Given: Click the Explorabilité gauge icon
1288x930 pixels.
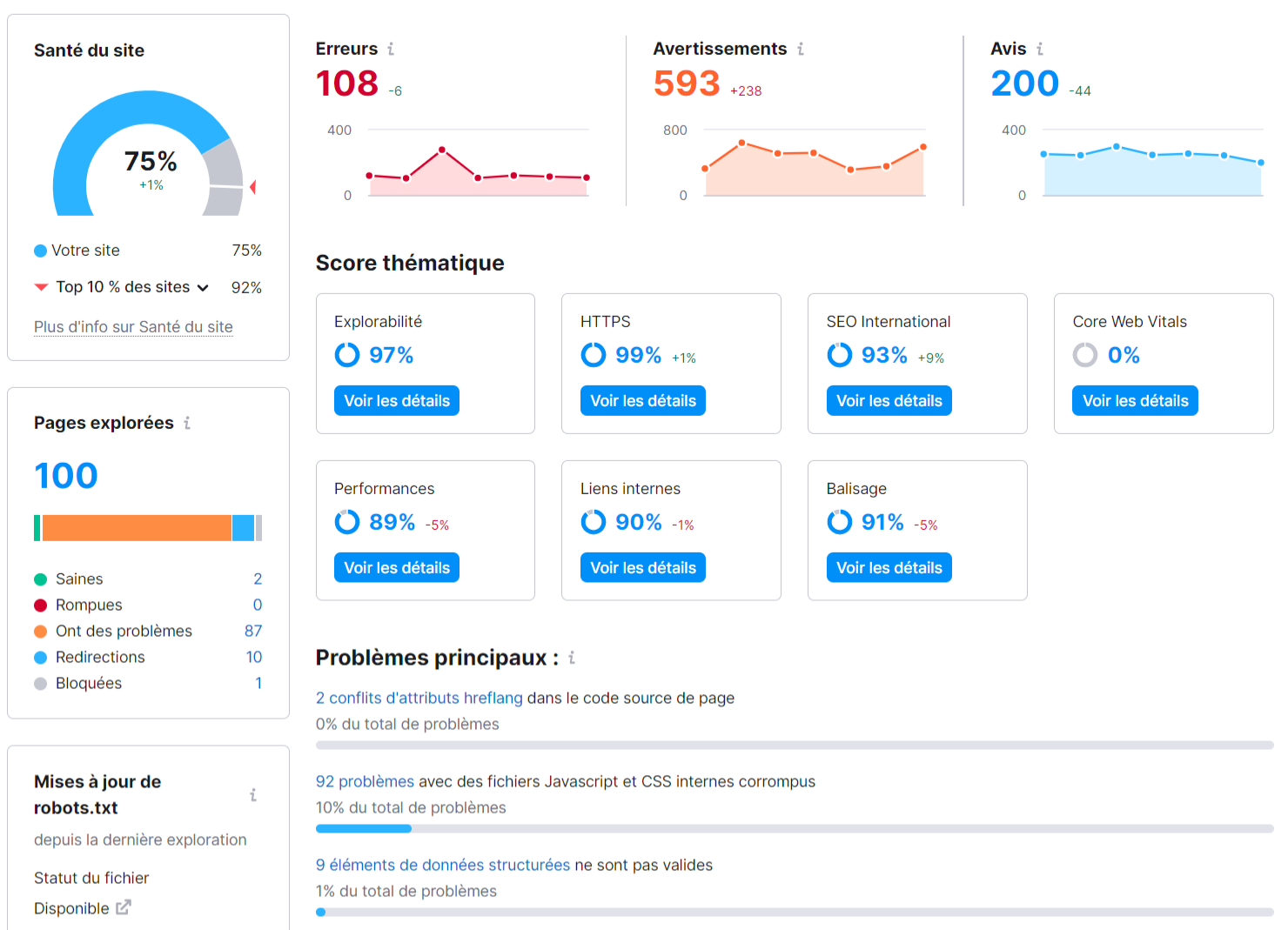Looking at the screenshot, I should (347, 355).
